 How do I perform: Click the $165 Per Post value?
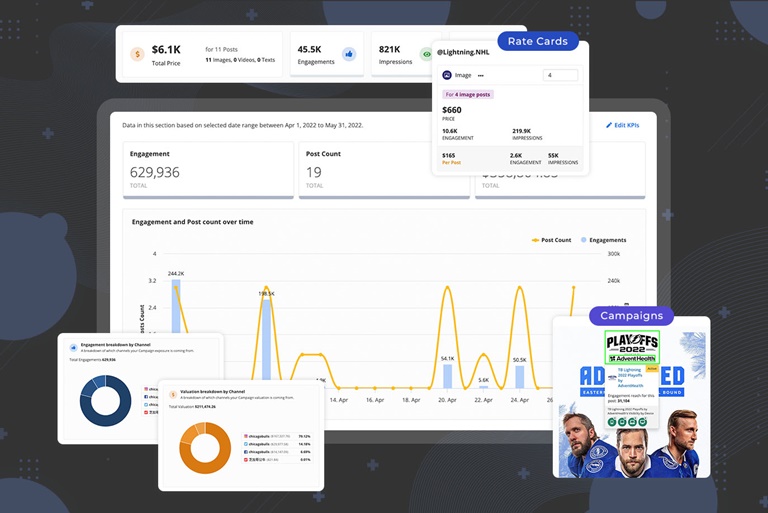click(x=449, y=155)
